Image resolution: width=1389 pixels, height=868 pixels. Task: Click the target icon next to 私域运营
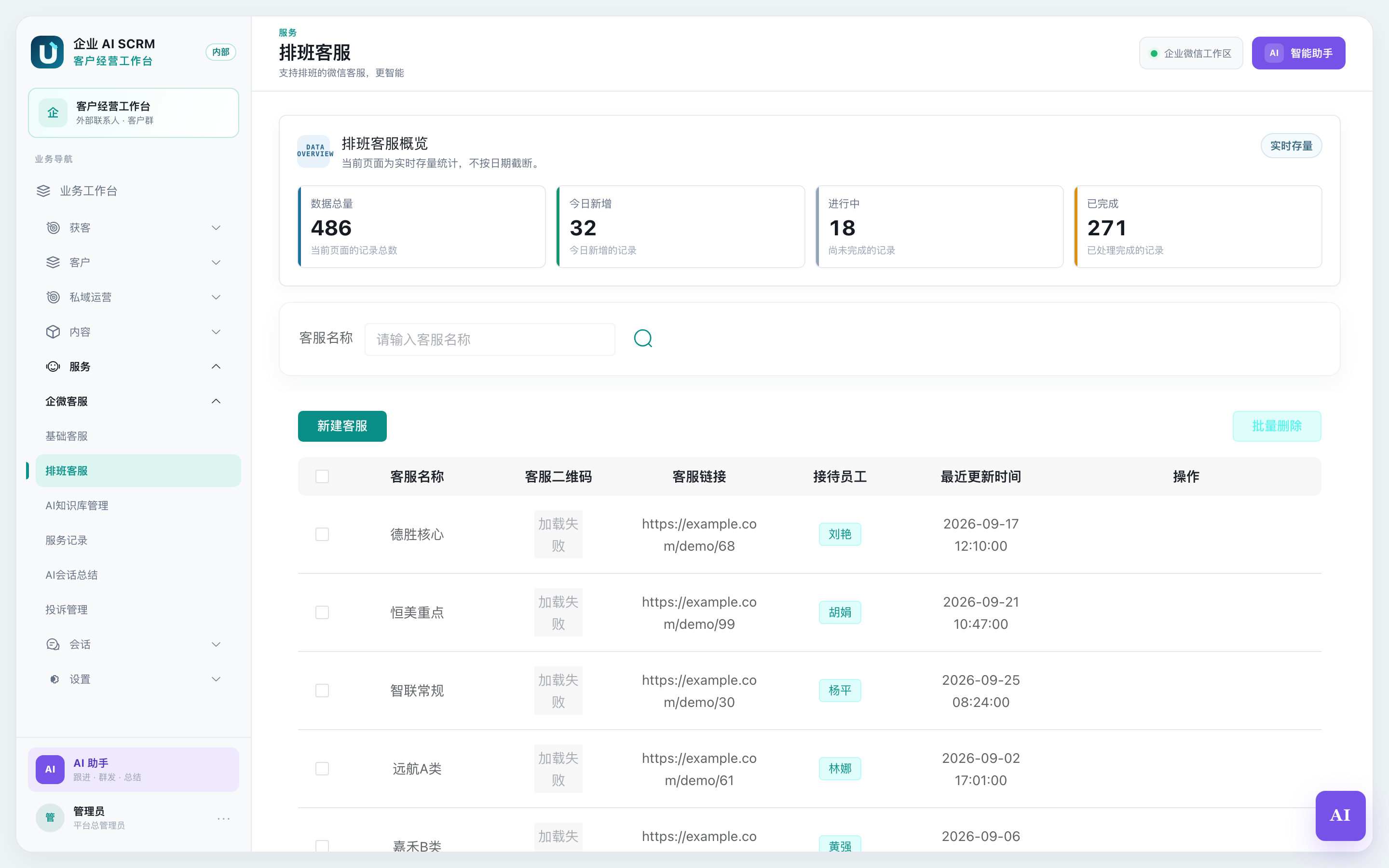[54, 298]
